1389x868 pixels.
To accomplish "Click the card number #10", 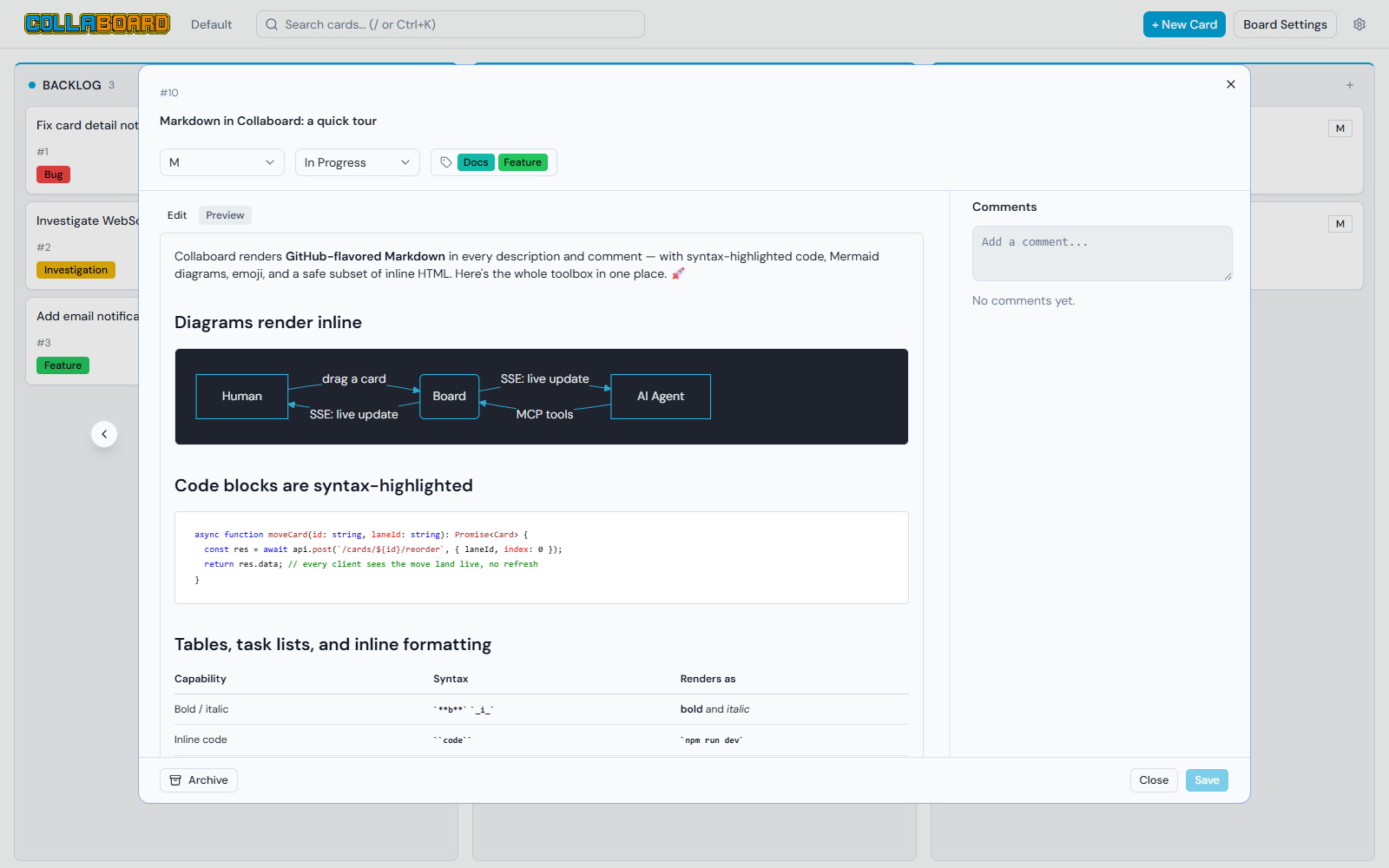I will pos(169,93).
